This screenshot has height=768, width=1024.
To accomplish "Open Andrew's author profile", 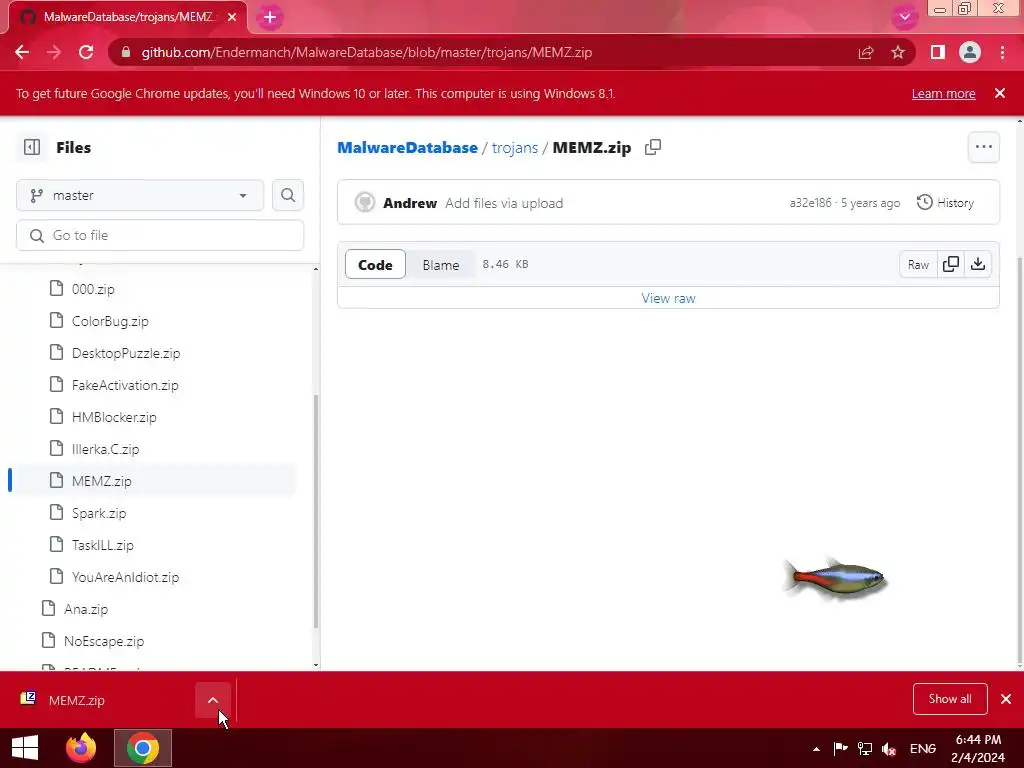I will 409,203.
